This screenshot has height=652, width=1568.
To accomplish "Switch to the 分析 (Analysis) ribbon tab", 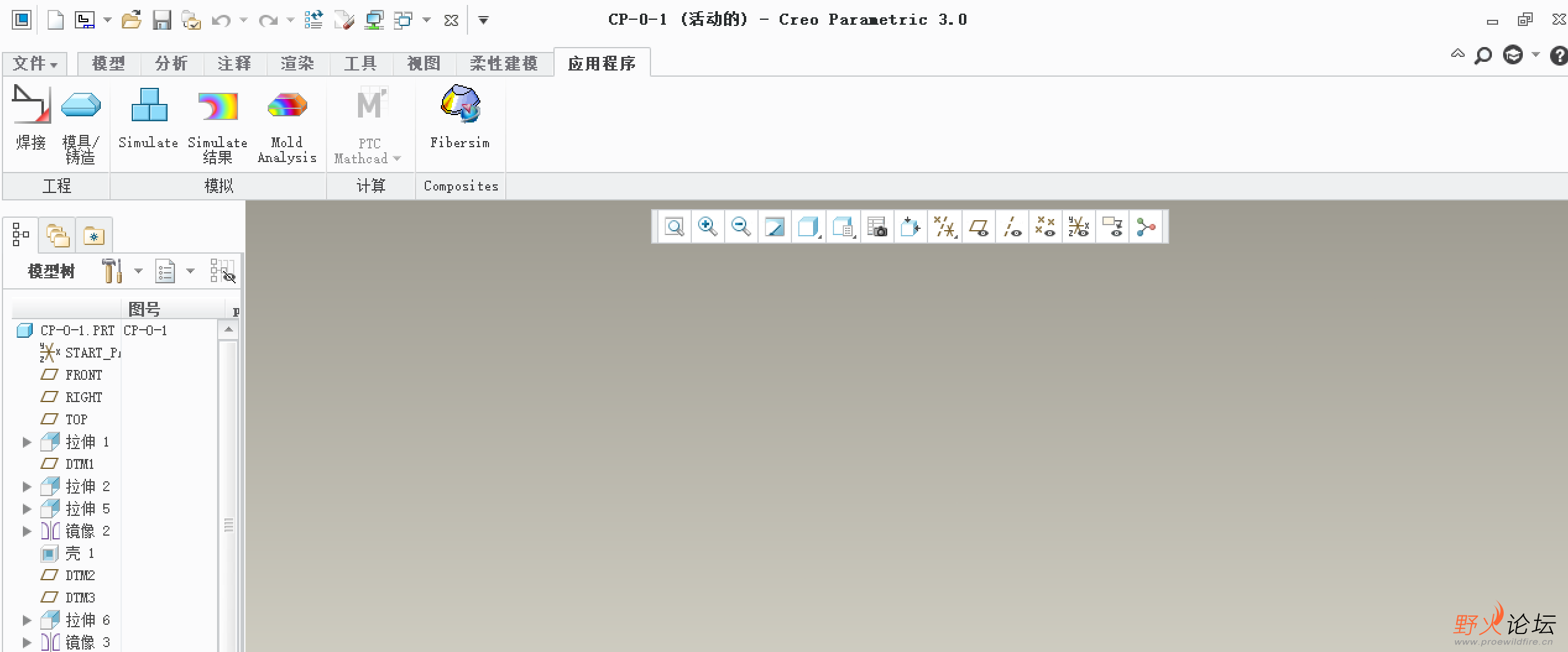I will click(171, 64).
